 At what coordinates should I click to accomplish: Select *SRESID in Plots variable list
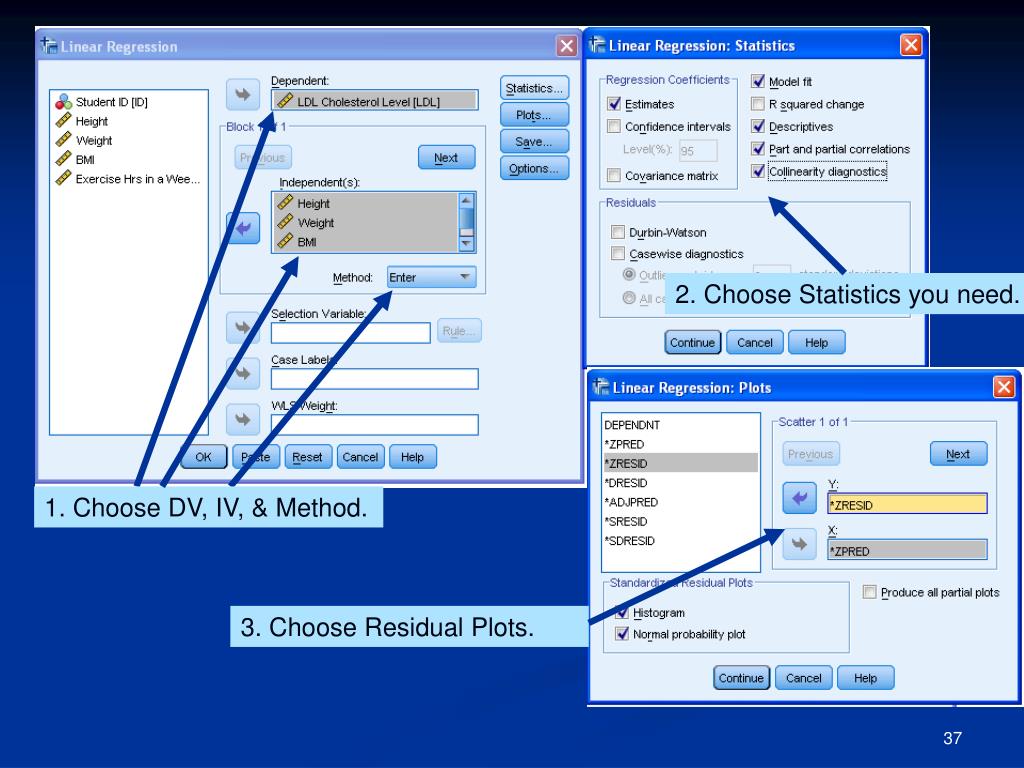pyautogui.click(x=680, y=521)
